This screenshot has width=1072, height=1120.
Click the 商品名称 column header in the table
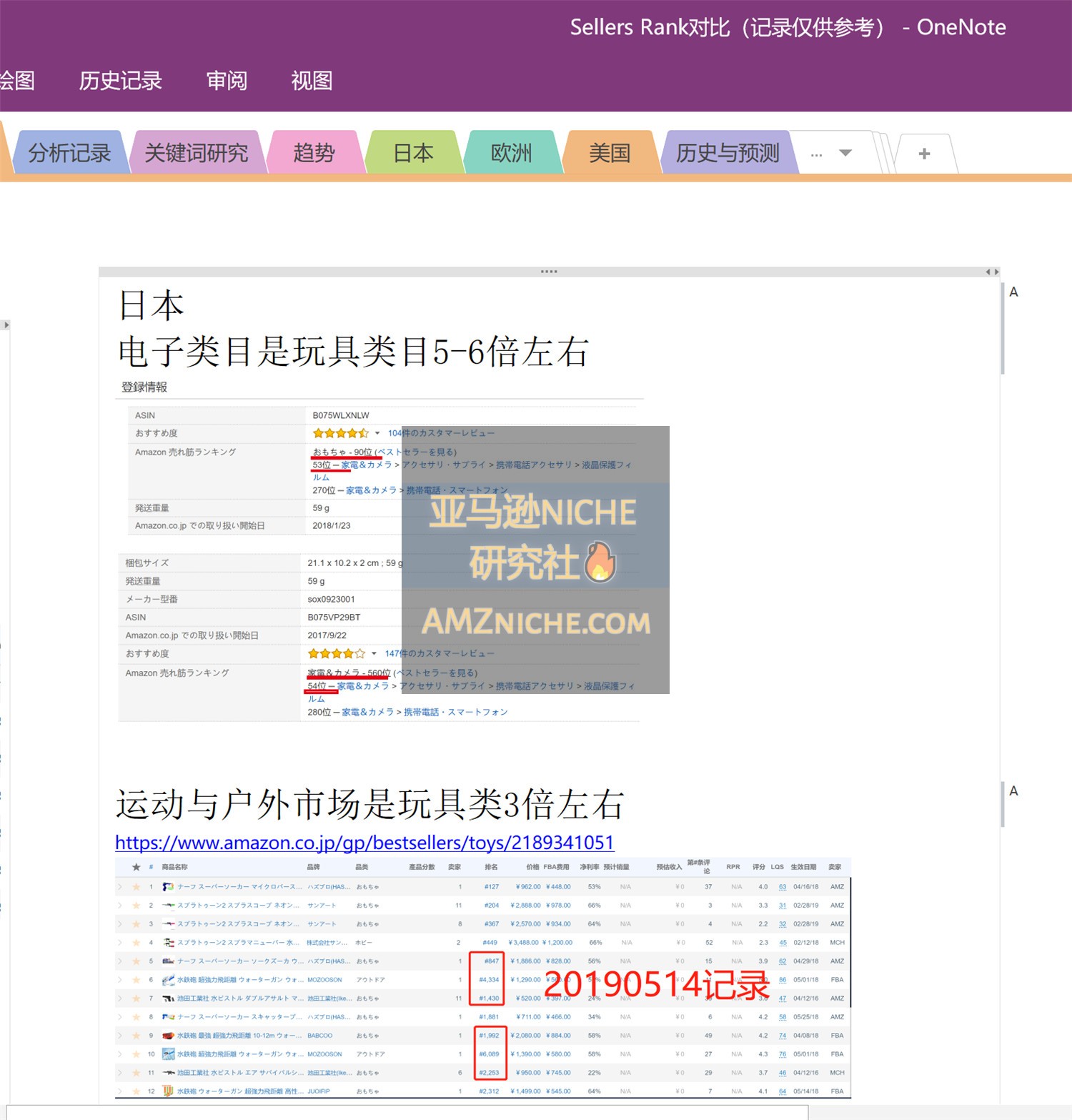click(x=174, y=867)
